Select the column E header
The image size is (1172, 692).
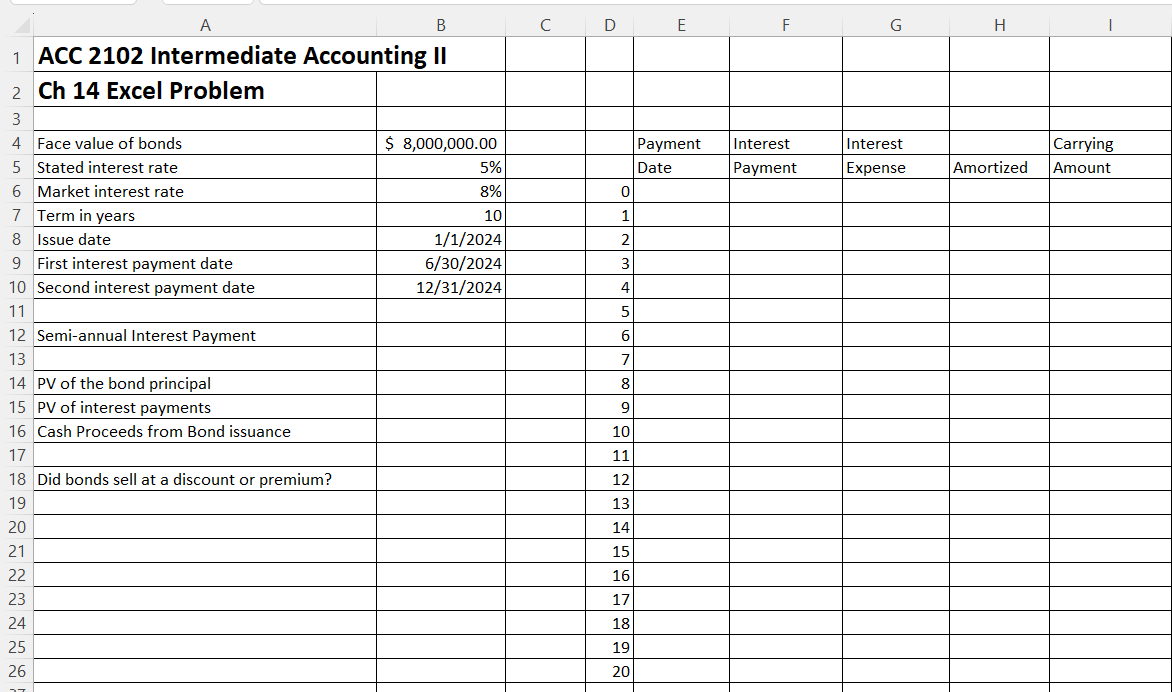coord(681,24)
